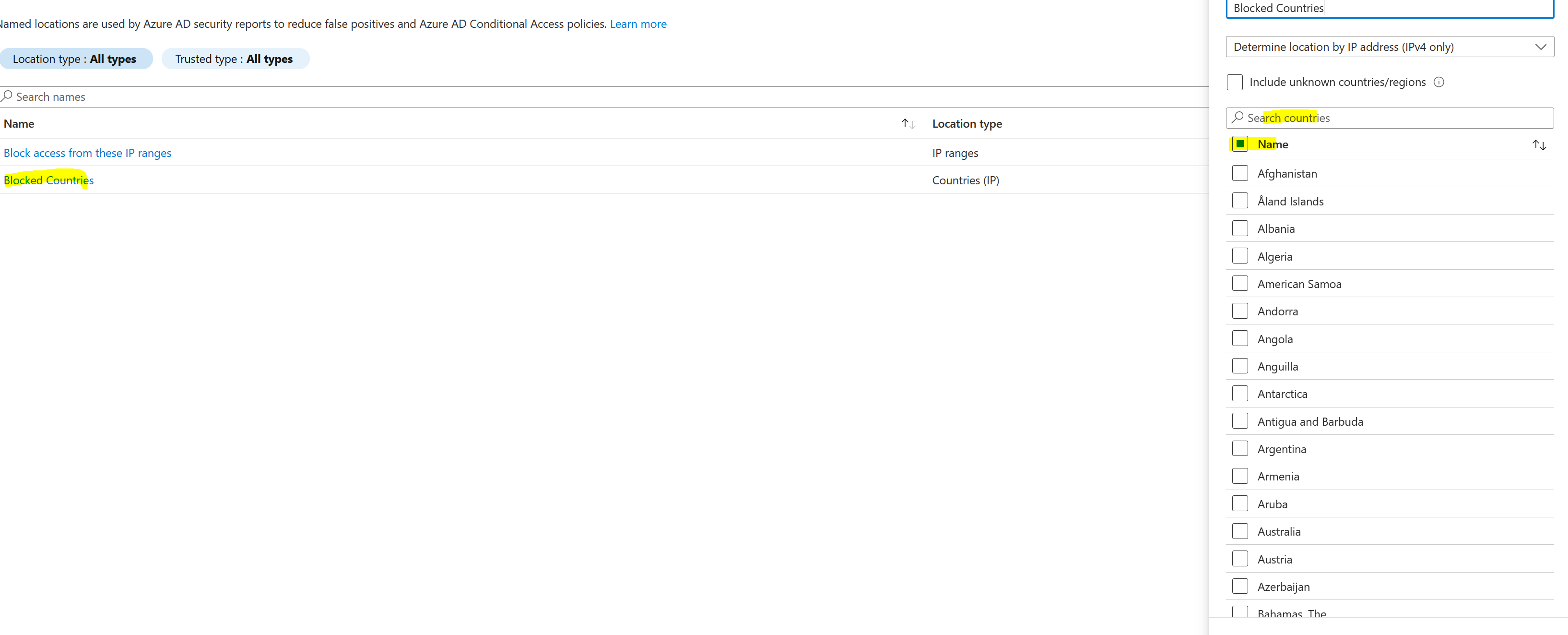This screenshot has width=1568, height=635.
Task: Toggle the select-all Name checkbox
Action: click(x=1240, y=144)
